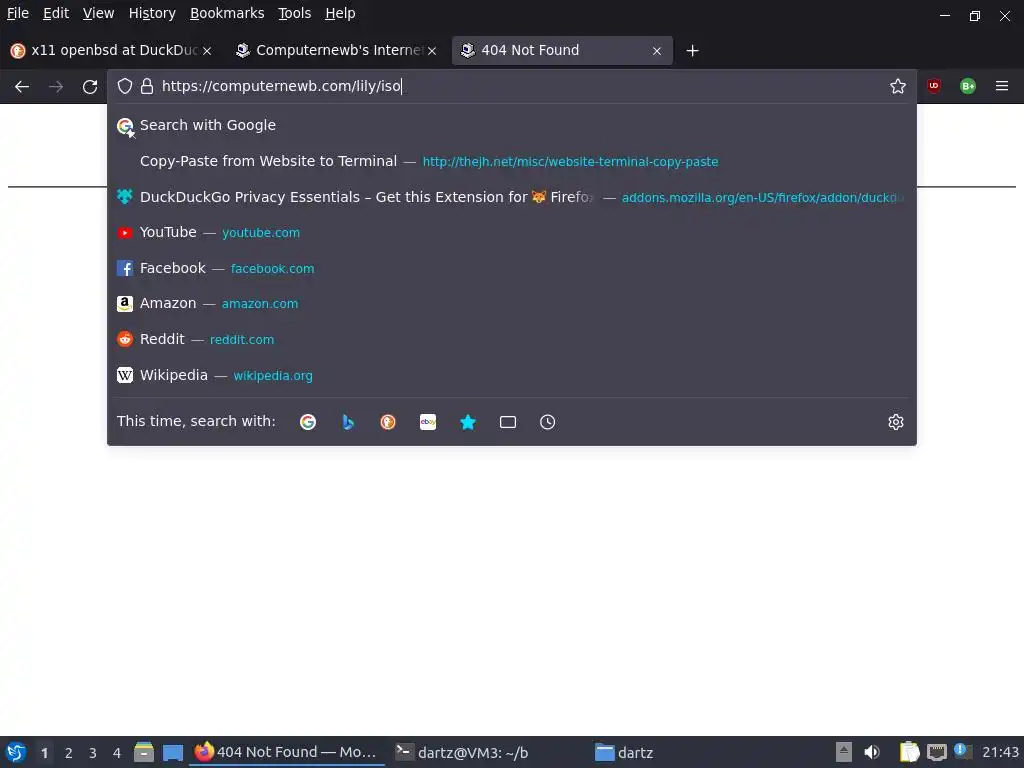This screenshot has height=768, width=1024.
Task: Search only bookmarks with star icon
Action: (468, 422)
